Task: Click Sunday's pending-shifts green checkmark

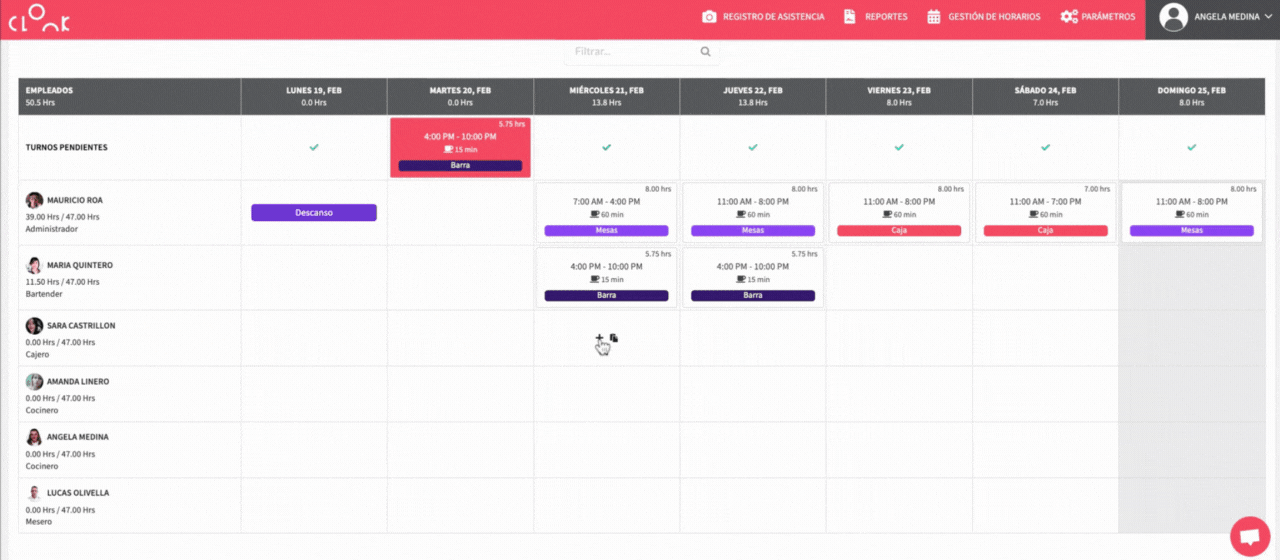Action: pyautogui.click(x=1191, y=147)
